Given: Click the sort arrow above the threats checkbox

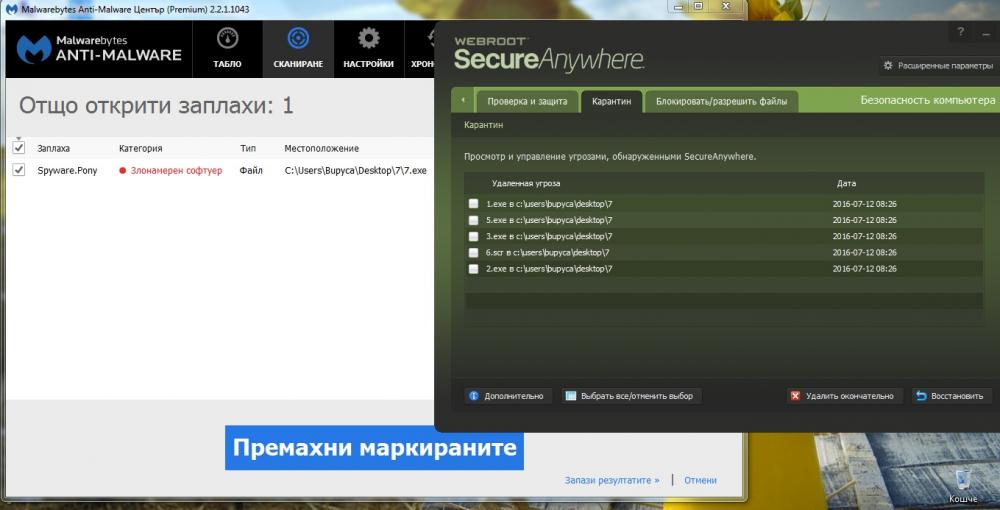Looking at the screenshot, I should (18, 138).
